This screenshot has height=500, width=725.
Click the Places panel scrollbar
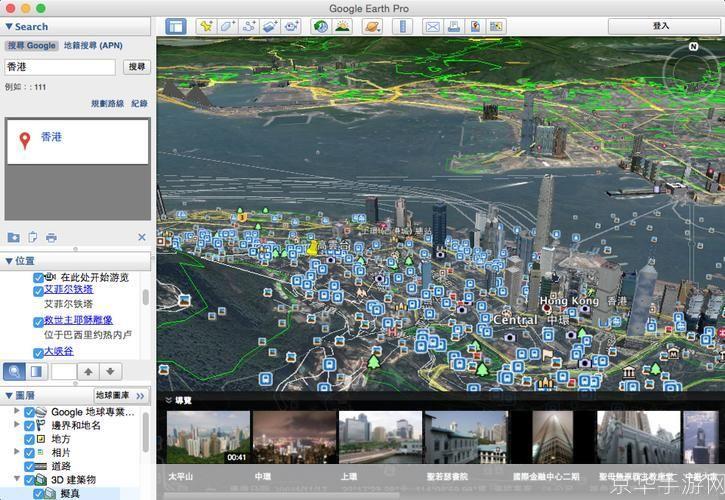[146, 297]
